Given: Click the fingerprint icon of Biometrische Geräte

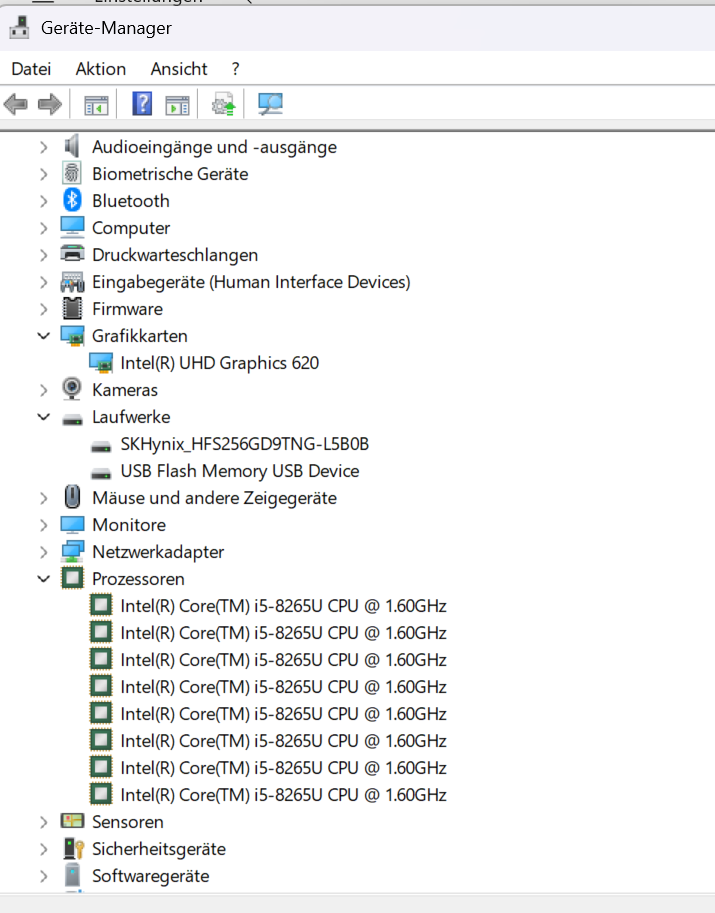Looking at the screenshot, I should coord(72,174).
